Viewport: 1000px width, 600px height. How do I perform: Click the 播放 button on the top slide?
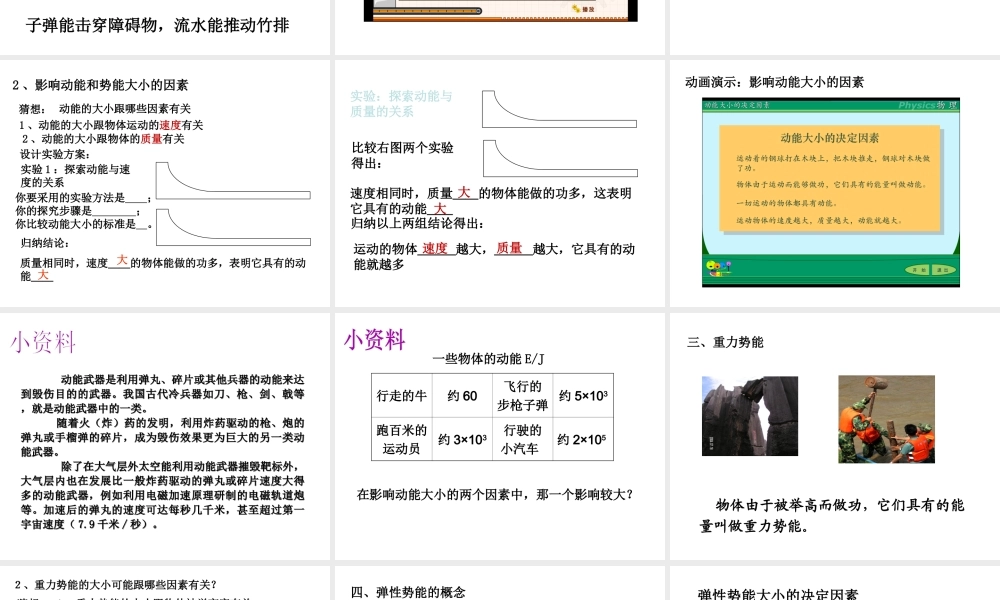pos(584,9)
